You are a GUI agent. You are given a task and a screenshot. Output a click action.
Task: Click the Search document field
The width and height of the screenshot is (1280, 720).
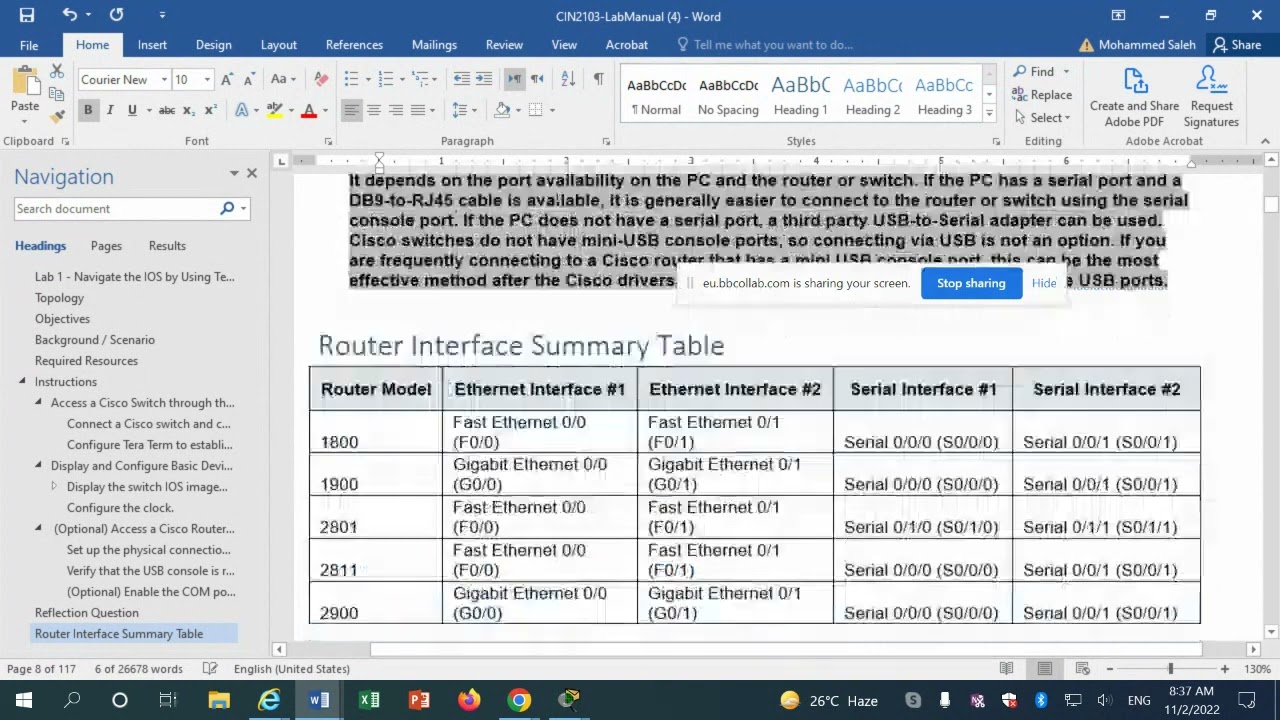(117, 208)
